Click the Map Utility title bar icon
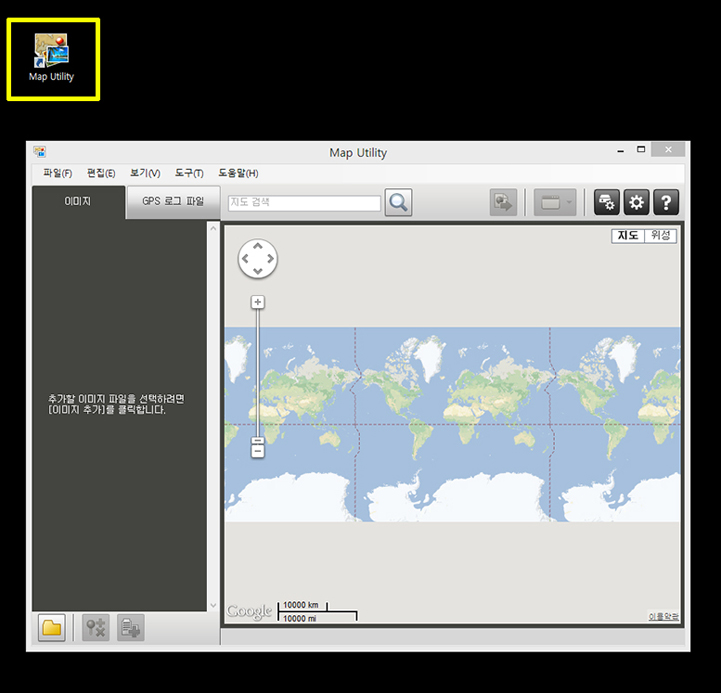721x693 pixels. pos(40,151)
